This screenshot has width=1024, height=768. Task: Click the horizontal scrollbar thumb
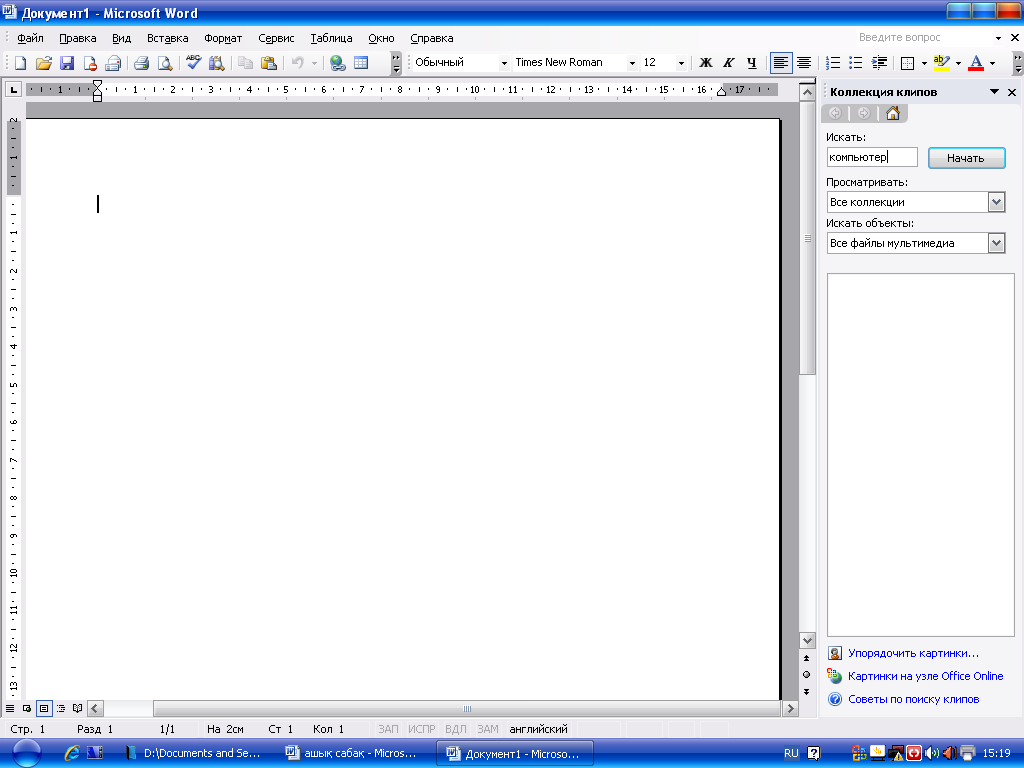(x=467, y=709)
